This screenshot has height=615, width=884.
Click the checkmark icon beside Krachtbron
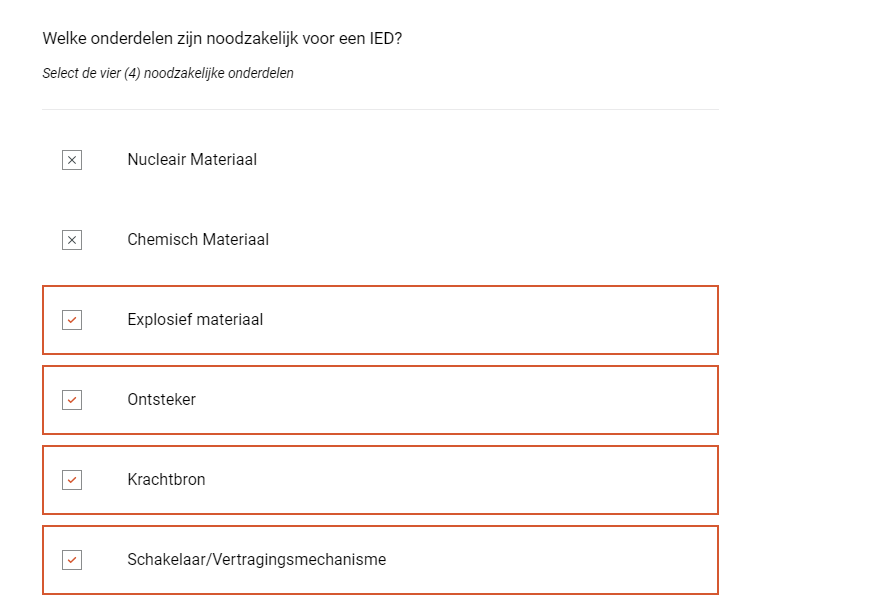point(72,480)
